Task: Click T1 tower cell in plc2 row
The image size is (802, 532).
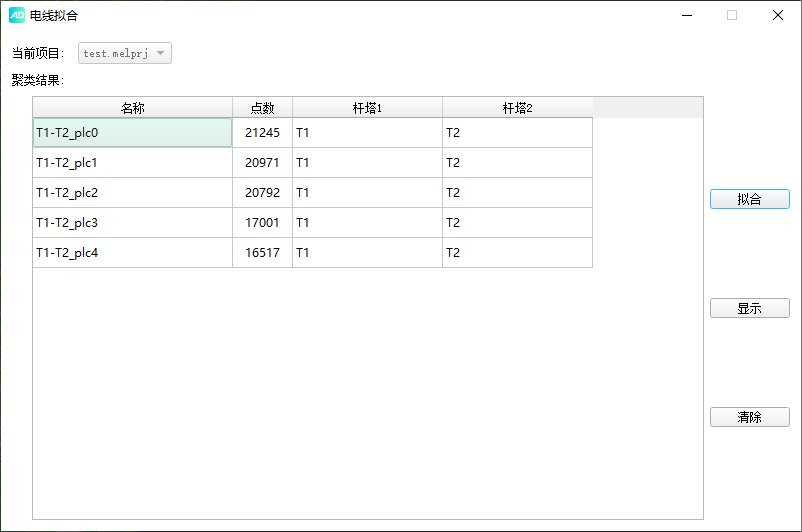Action: click(367, 193)
